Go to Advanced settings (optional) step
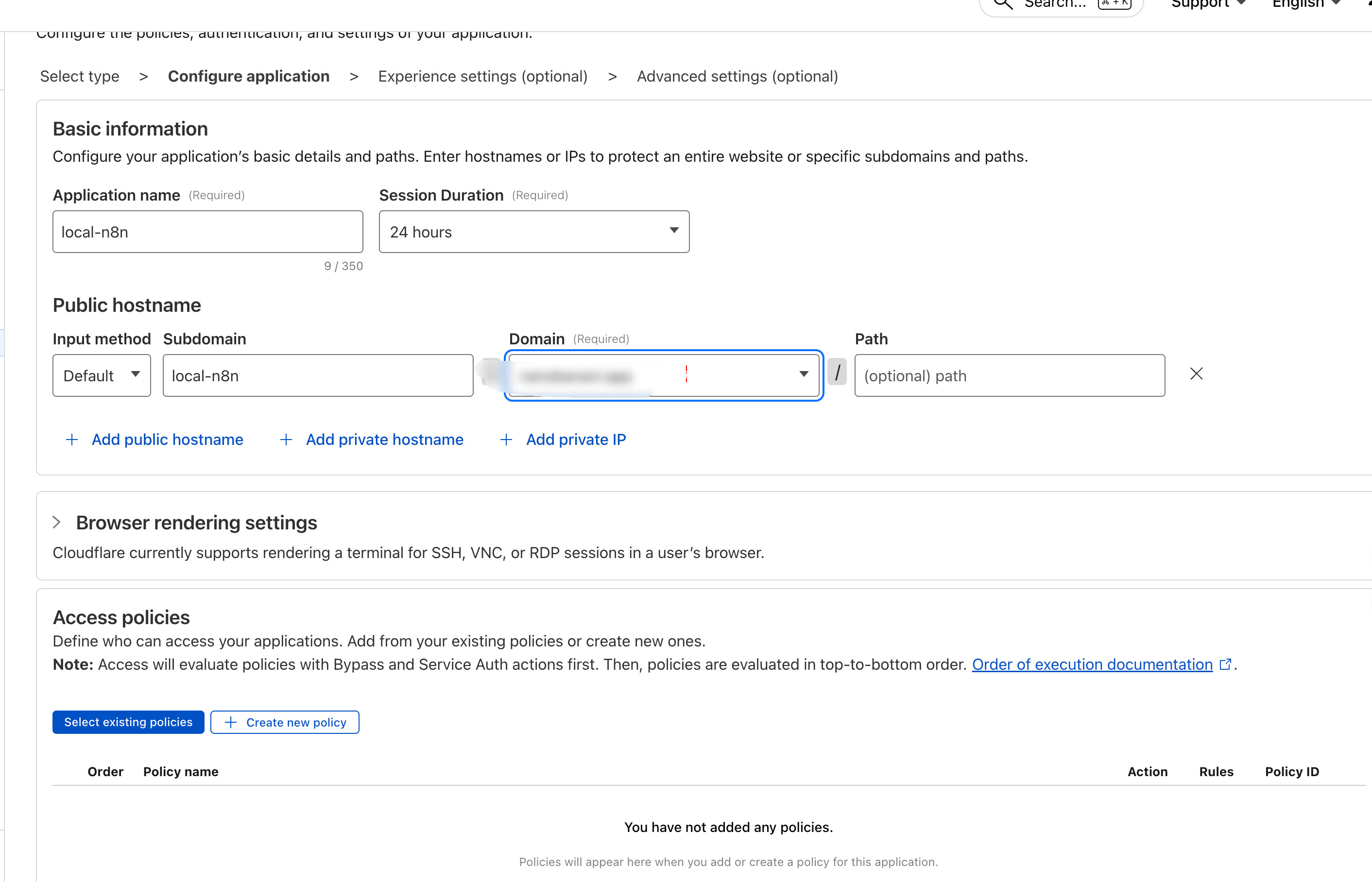 coord(737,76)
